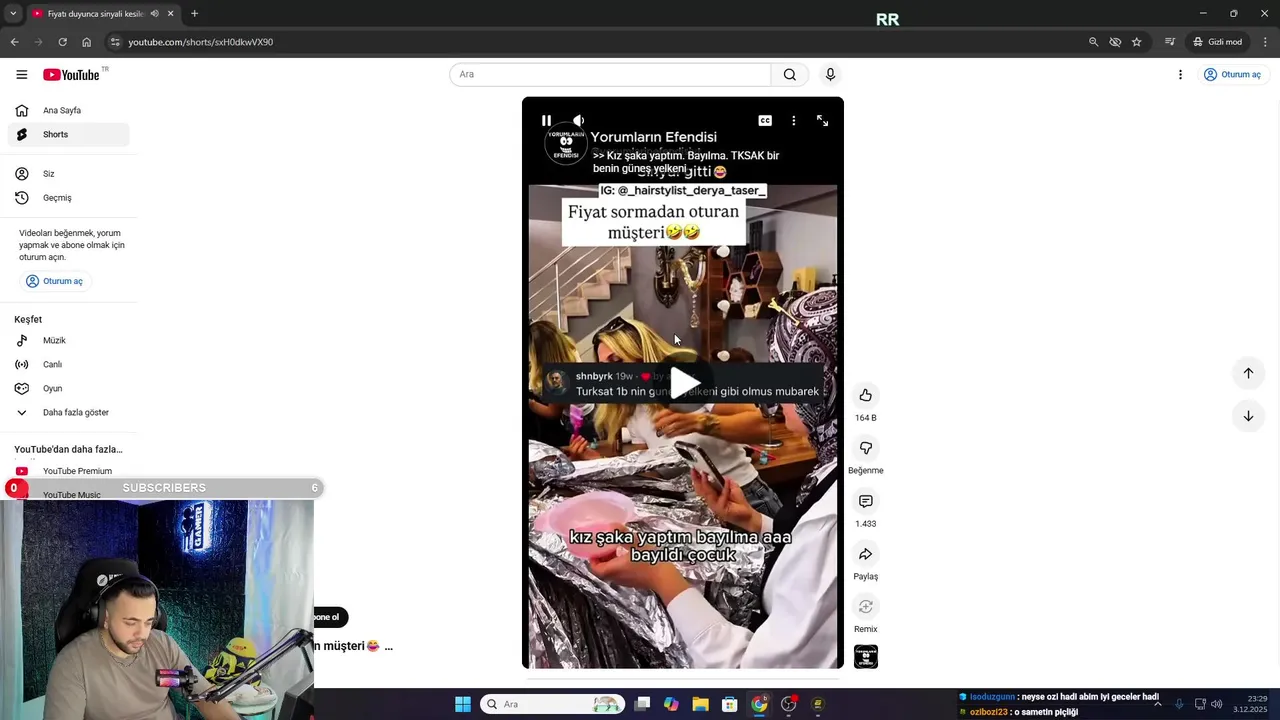
Task: Open Microsoft Store on the taskbar
Action: click(x=730, y=704)
